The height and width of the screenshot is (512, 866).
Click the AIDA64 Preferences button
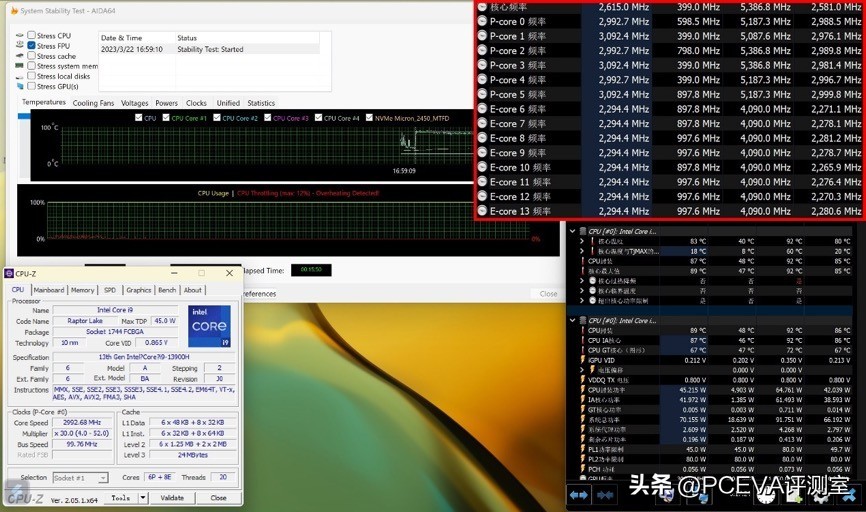tap(259, 294)
